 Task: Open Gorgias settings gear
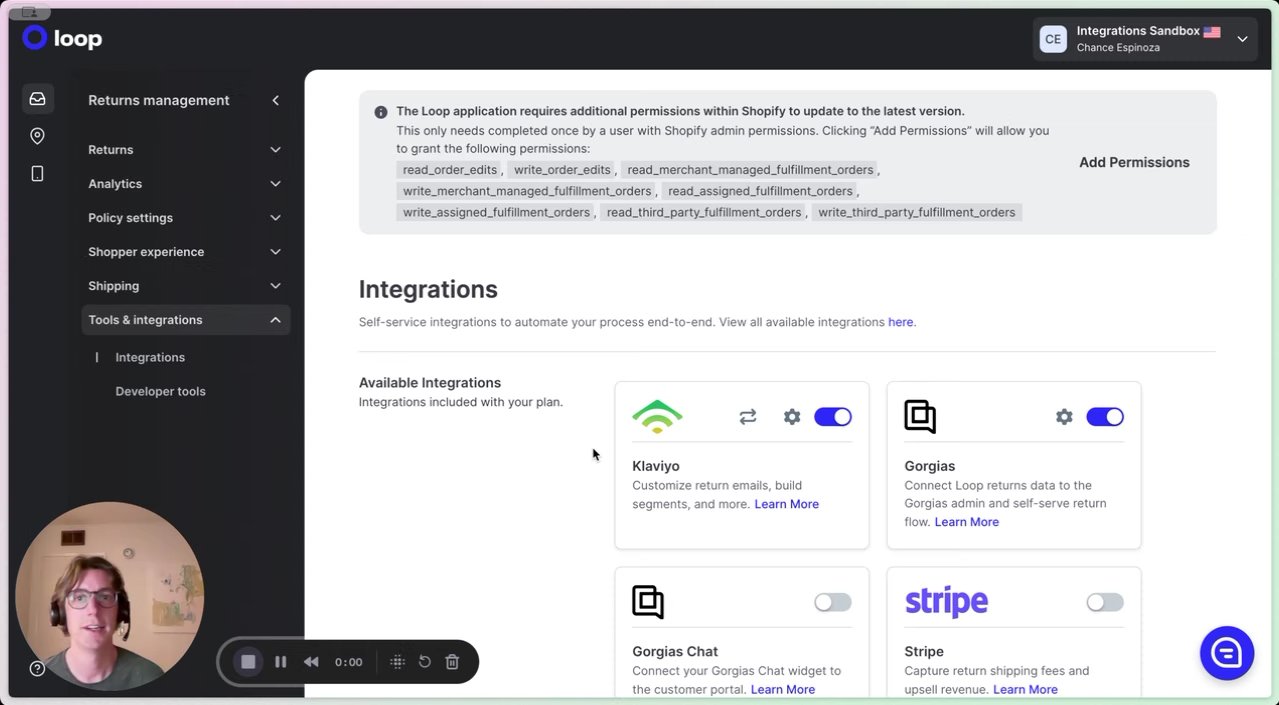coord(1064,417)
